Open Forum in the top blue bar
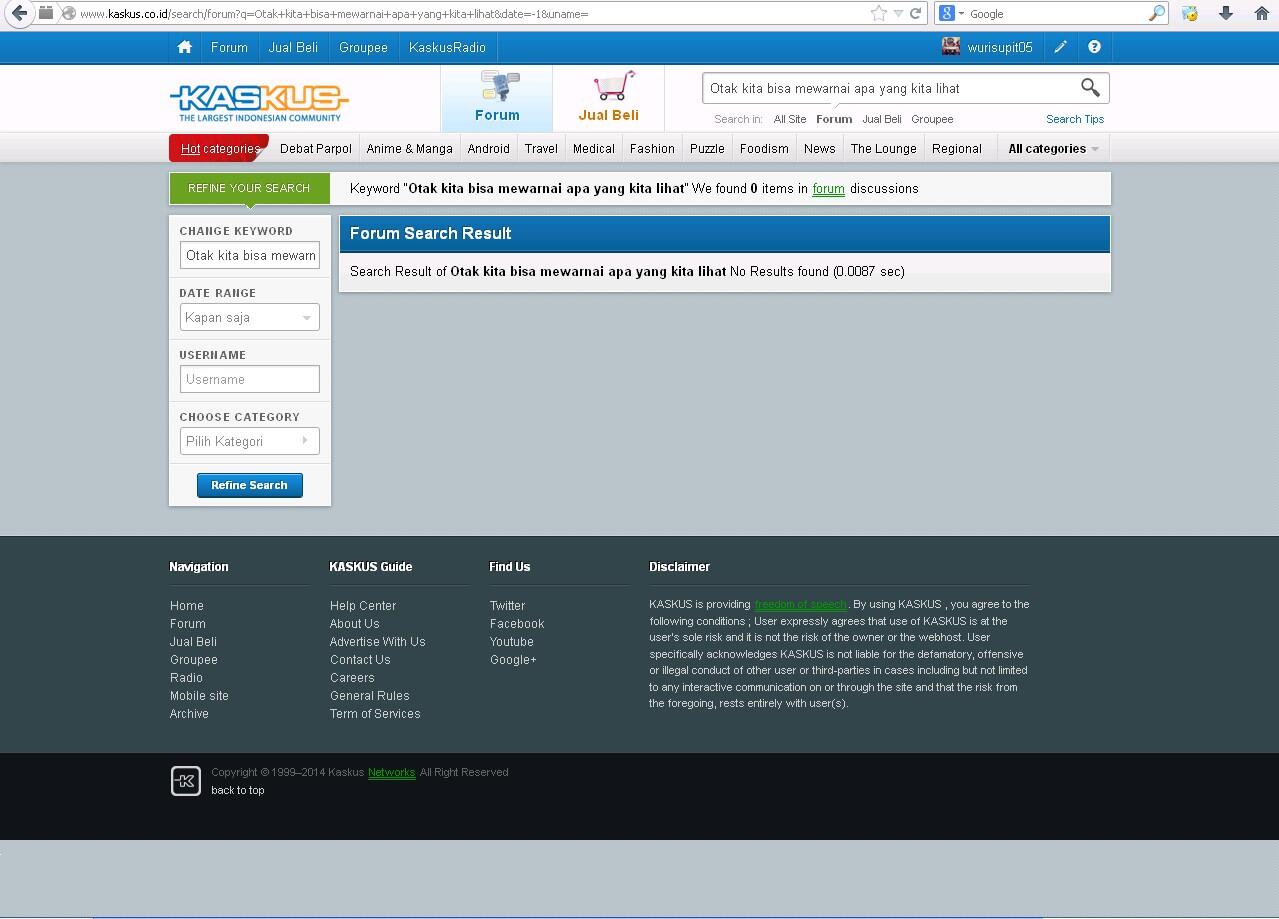 229,47
